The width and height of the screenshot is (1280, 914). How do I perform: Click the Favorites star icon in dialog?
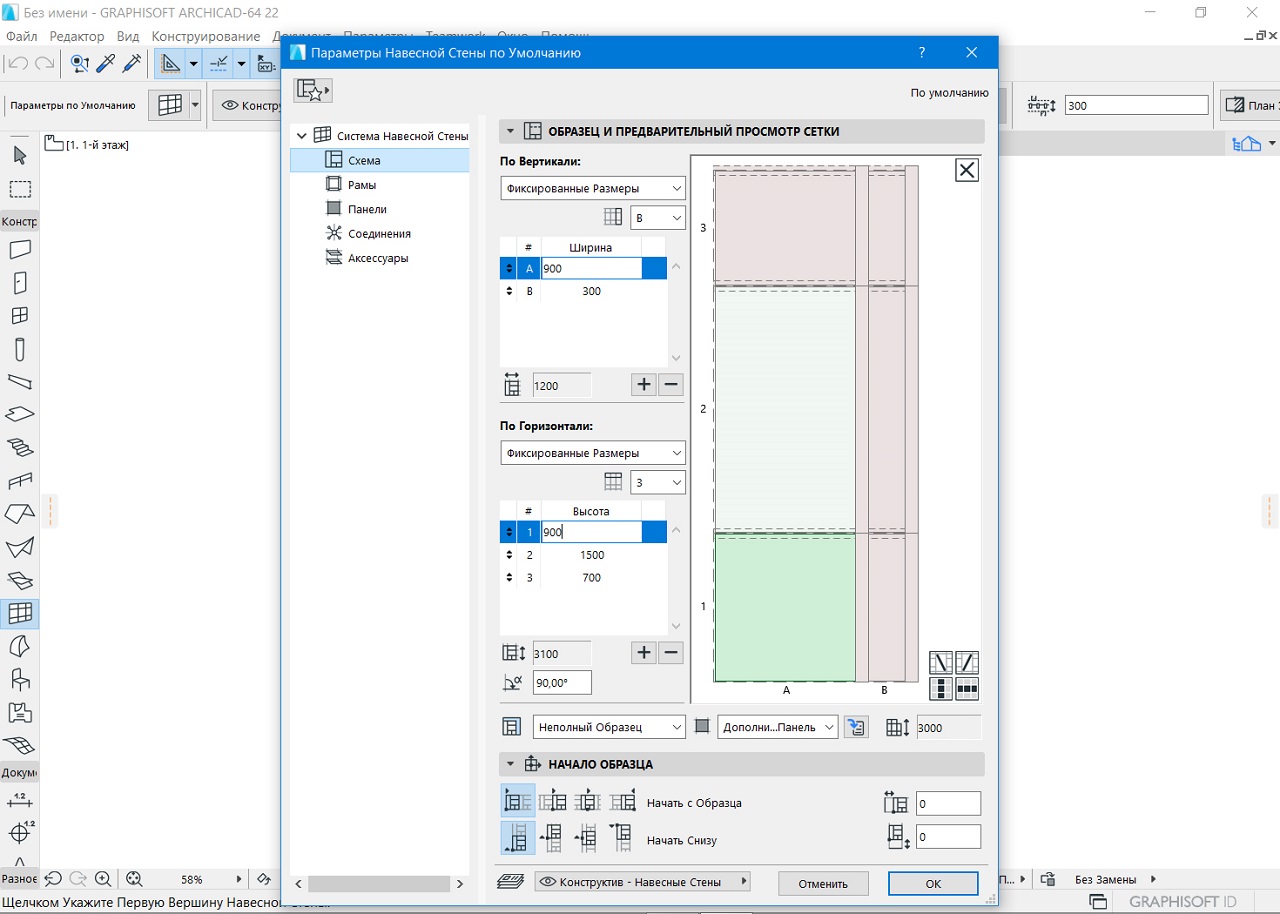pos(312,91)
